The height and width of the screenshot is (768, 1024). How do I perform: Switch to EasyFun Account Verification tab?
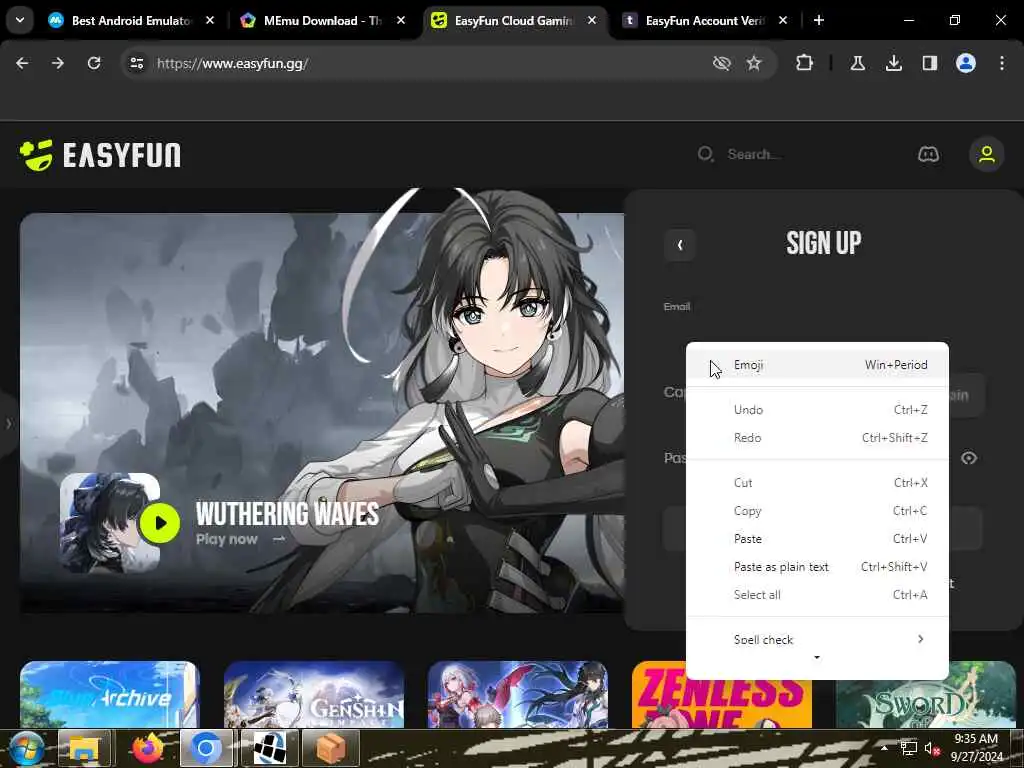tap(705, 21)
